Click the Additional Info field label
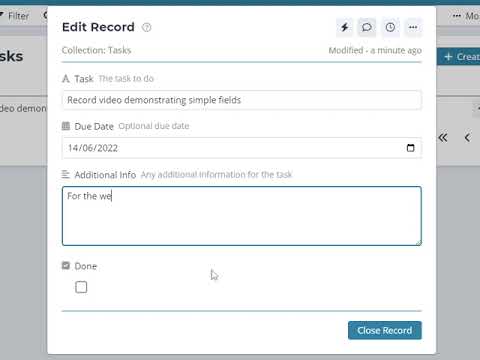The image size is (480, 360). [105, 175]
